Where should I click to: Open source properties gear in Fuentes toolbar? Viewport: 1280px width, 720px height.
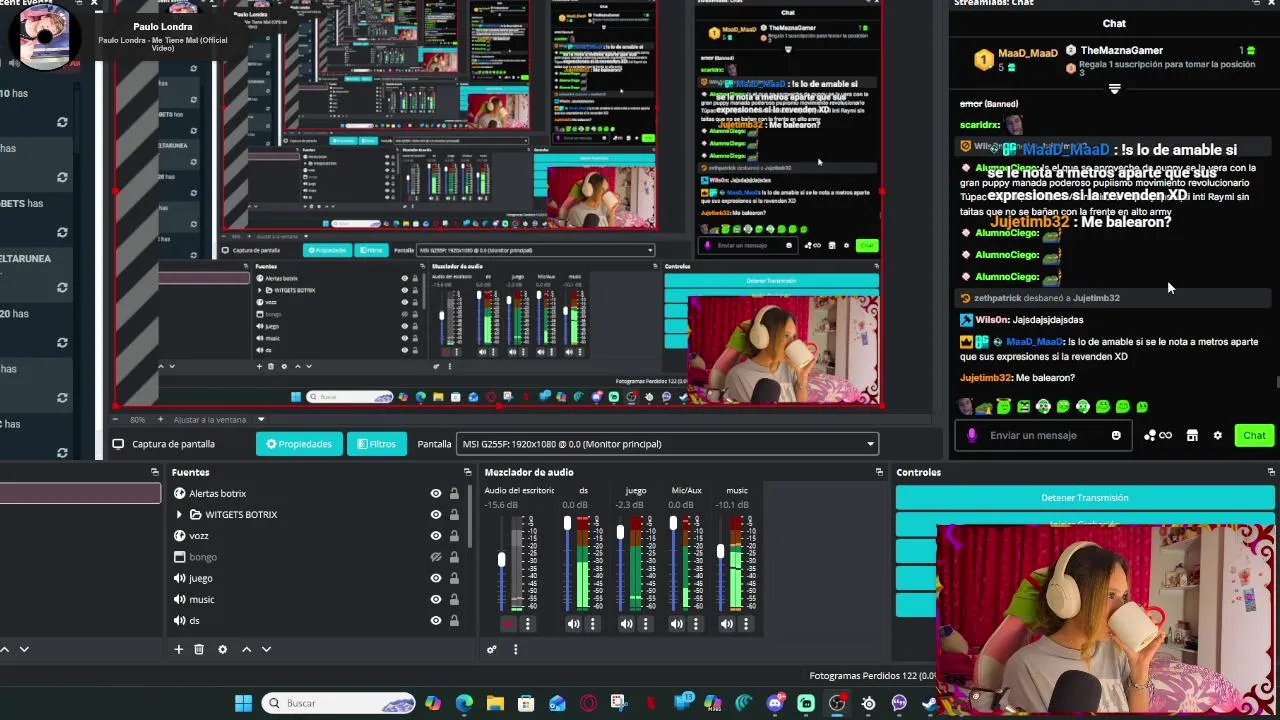point(222,649)
